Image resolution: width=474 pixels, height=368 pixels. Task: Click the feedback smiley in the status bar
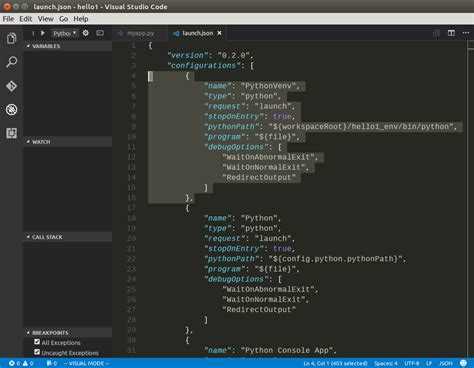point(463,363)
